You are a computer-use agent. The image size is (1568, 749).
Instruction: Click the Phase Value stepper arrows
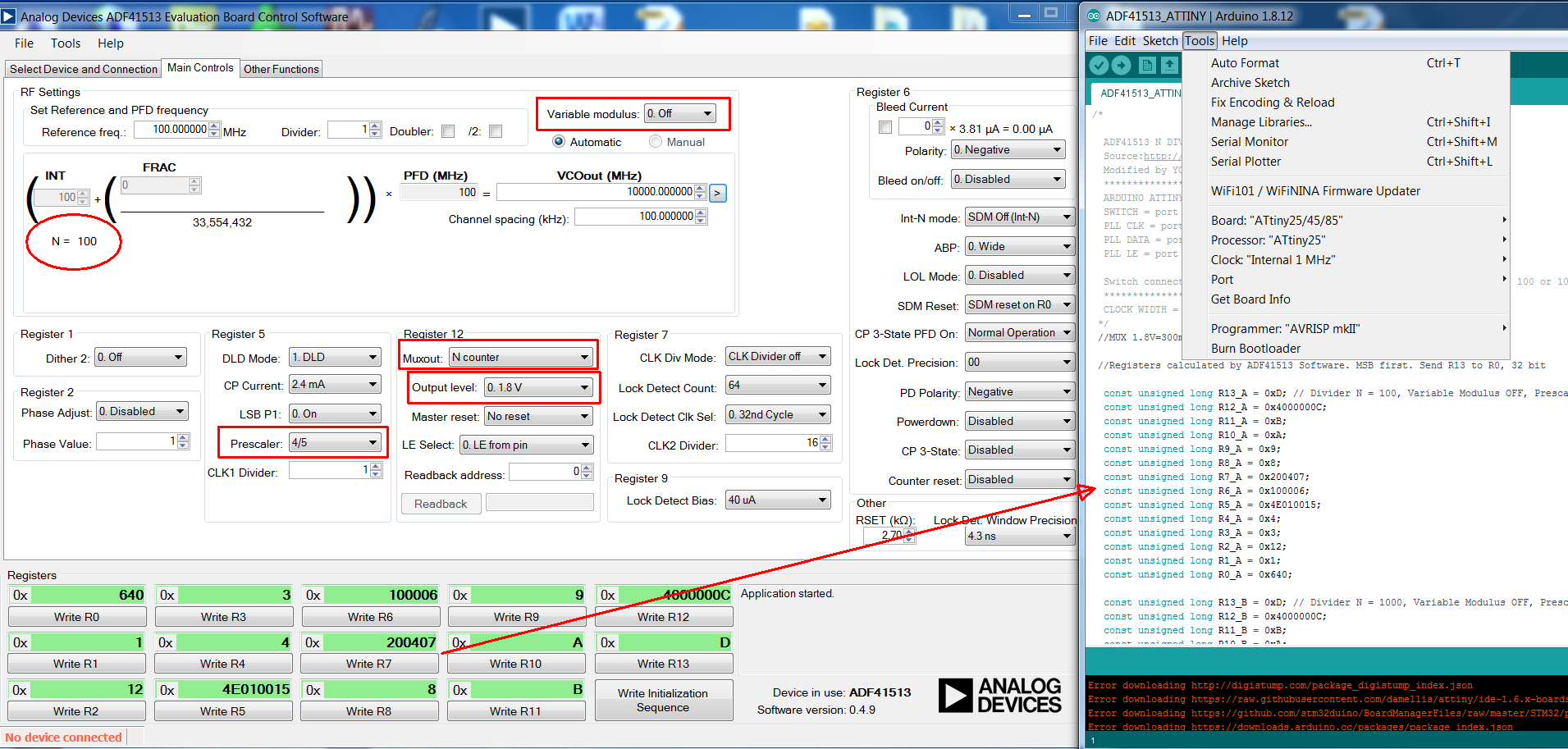[183, 442]
